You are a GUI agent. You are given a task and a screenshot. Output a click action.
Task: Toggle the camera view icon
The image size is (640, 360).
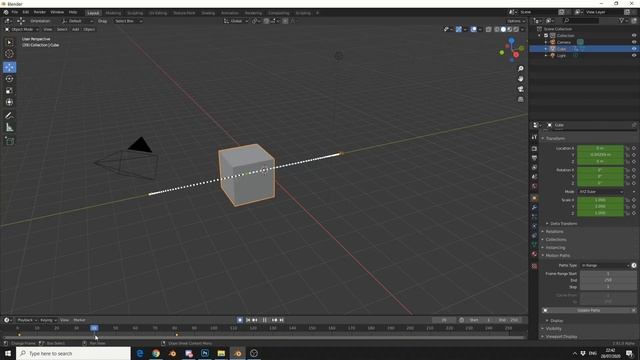click(520, 89)
